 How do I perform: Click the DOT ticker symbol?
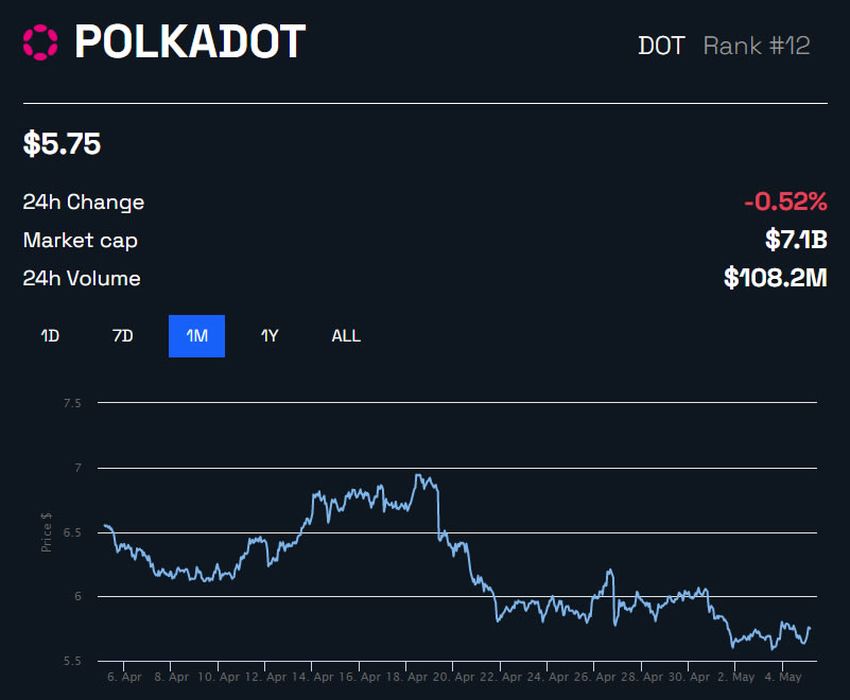(x=662, y=45)
